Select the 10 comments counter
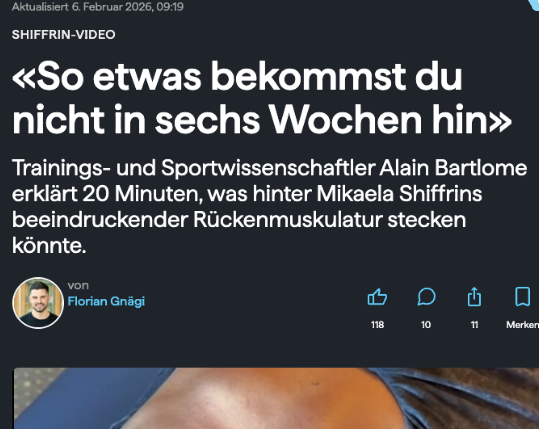Image resolution: width=539 pixels, height=429 pixels. click(x=426, y=324)
